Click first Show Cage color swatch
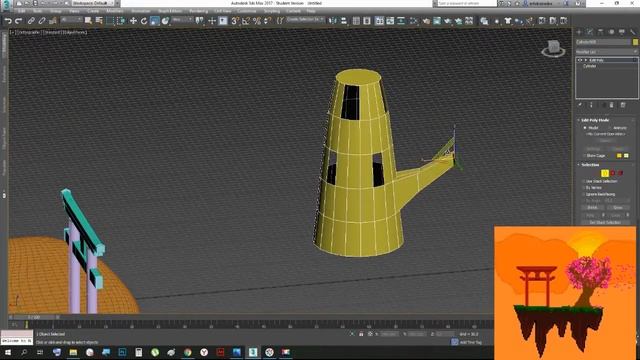The image size is (640, 360). click(619, 156)
